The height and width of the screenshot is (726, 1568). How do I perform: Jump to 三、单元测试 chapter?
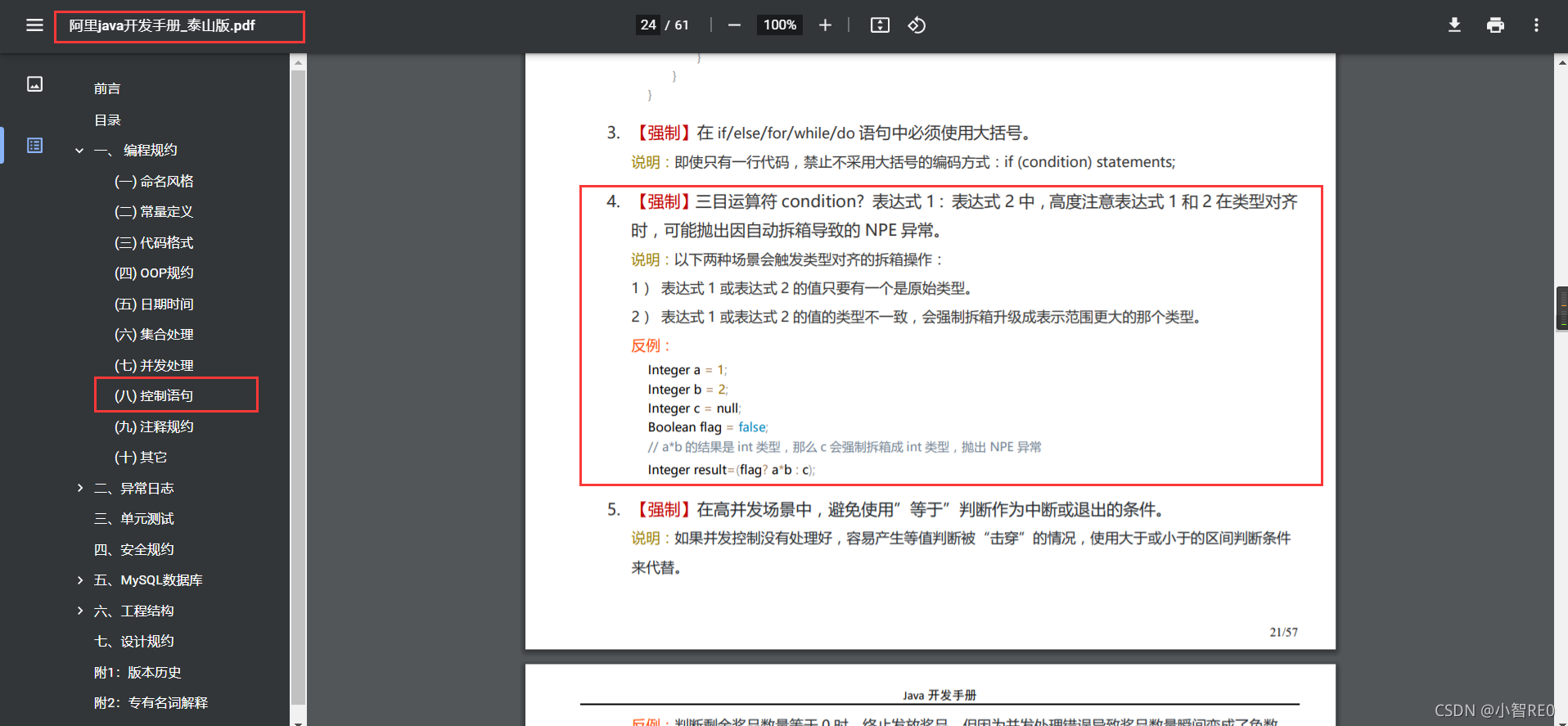coord(134,519)
